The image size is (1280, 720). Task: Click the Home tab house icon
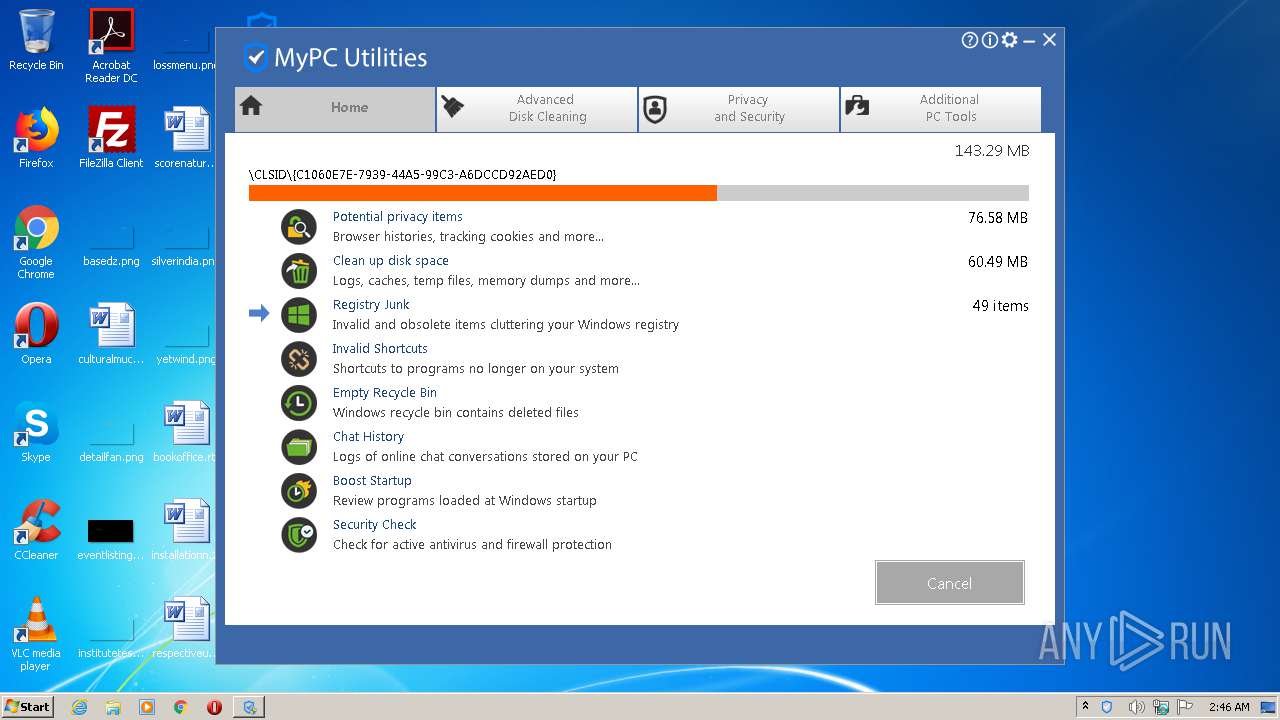251,106
